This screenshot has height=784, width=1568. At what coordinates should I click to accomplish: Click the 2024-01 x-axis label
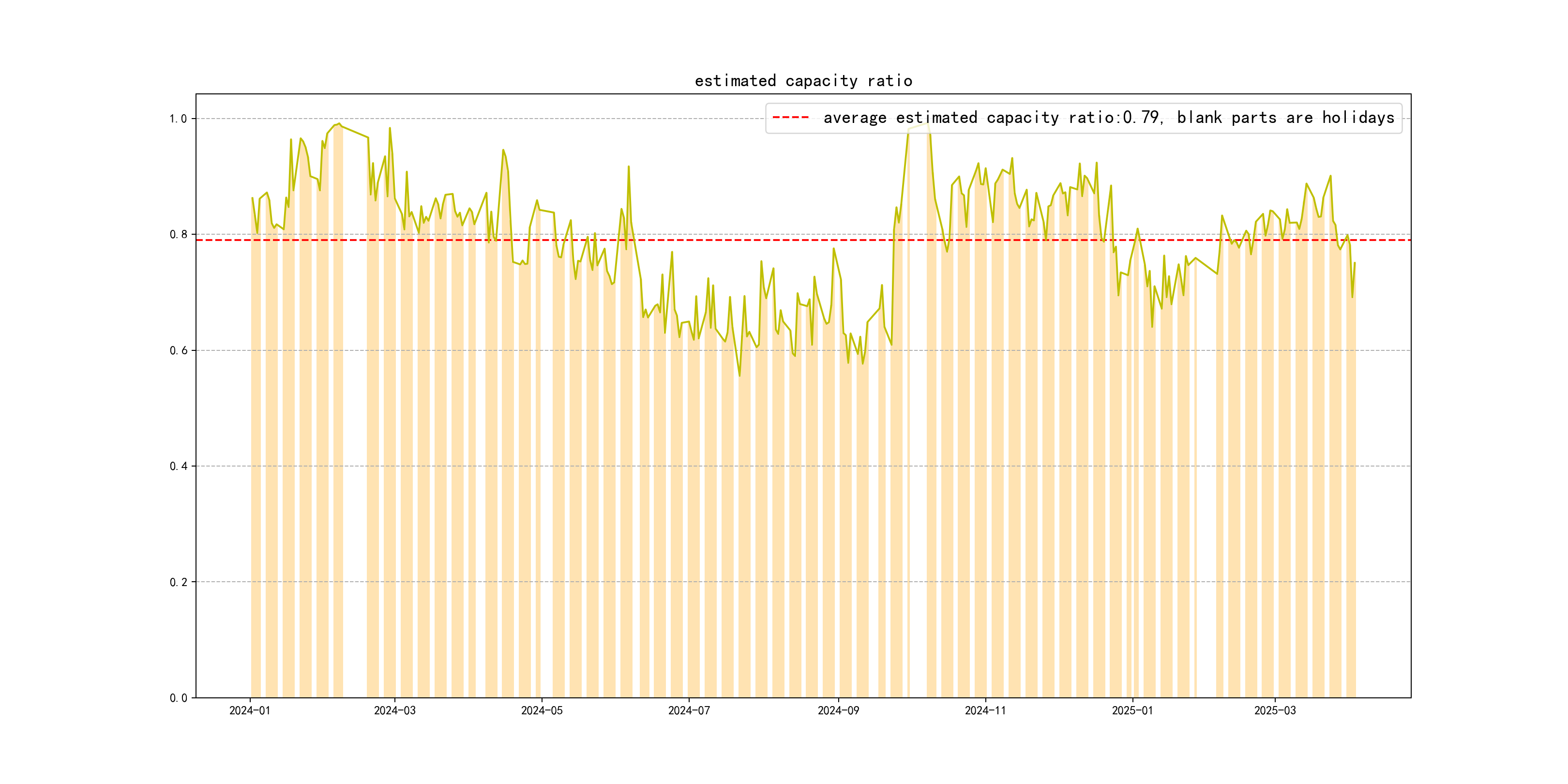[250, 710]
